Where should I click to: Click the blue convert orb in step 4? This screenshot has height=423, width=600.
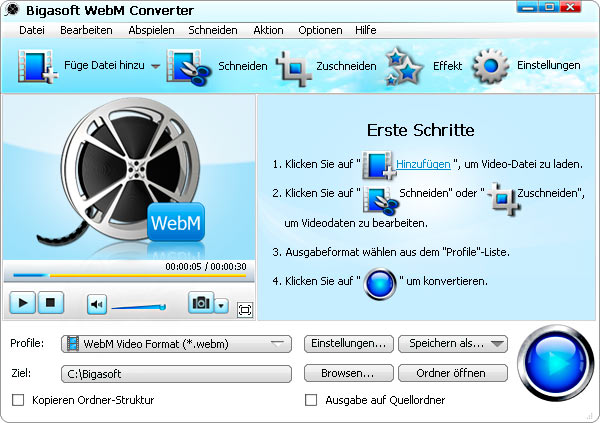[380, 284]
